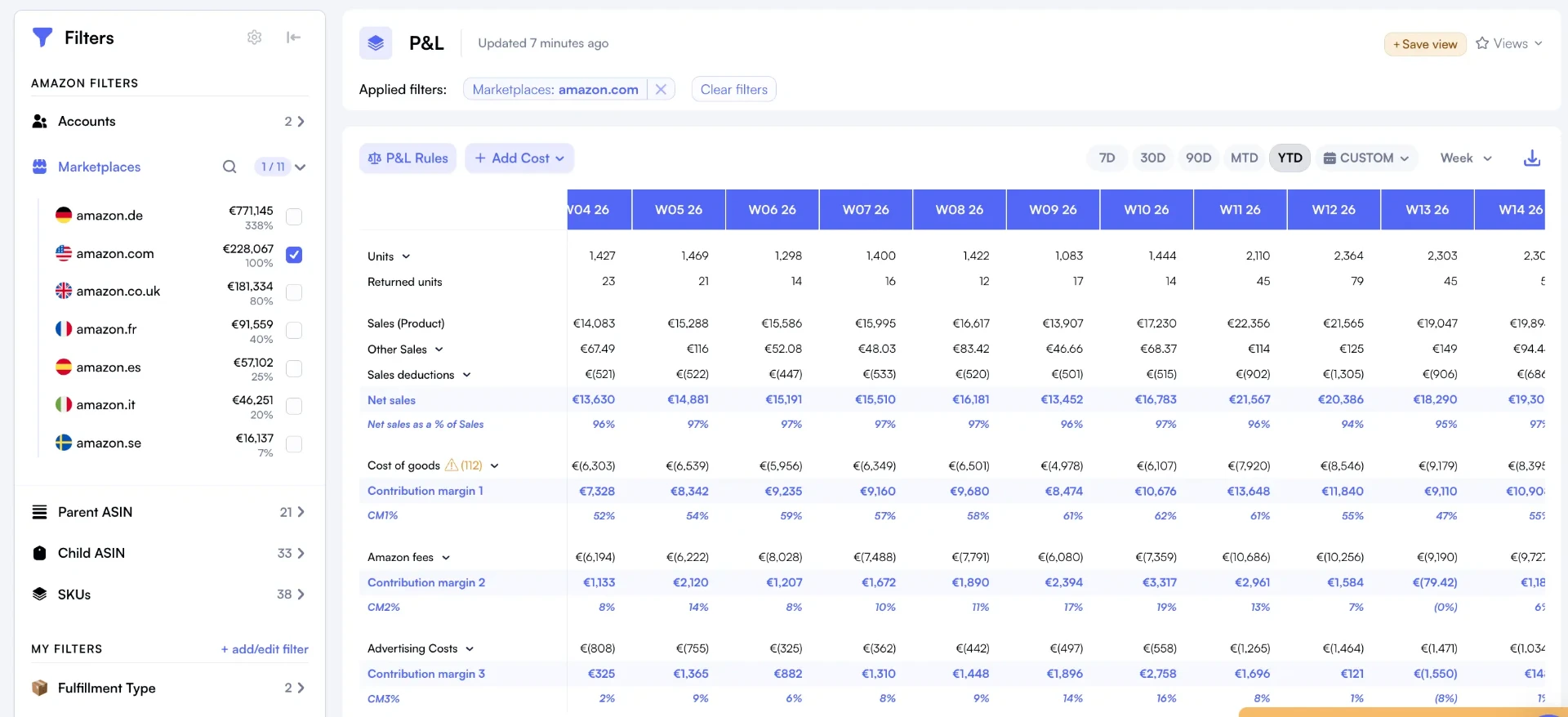1568x717 pixels.
Task: Click W12 26 column header
Action: [1334, 210]
